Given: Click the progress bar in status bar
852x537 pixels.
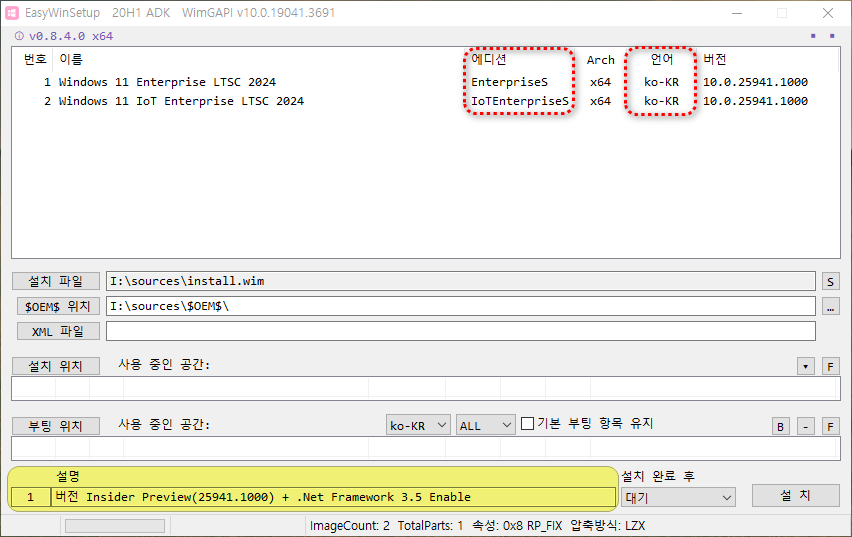Looking at the screenshot, I should click(x=115, y=526).
